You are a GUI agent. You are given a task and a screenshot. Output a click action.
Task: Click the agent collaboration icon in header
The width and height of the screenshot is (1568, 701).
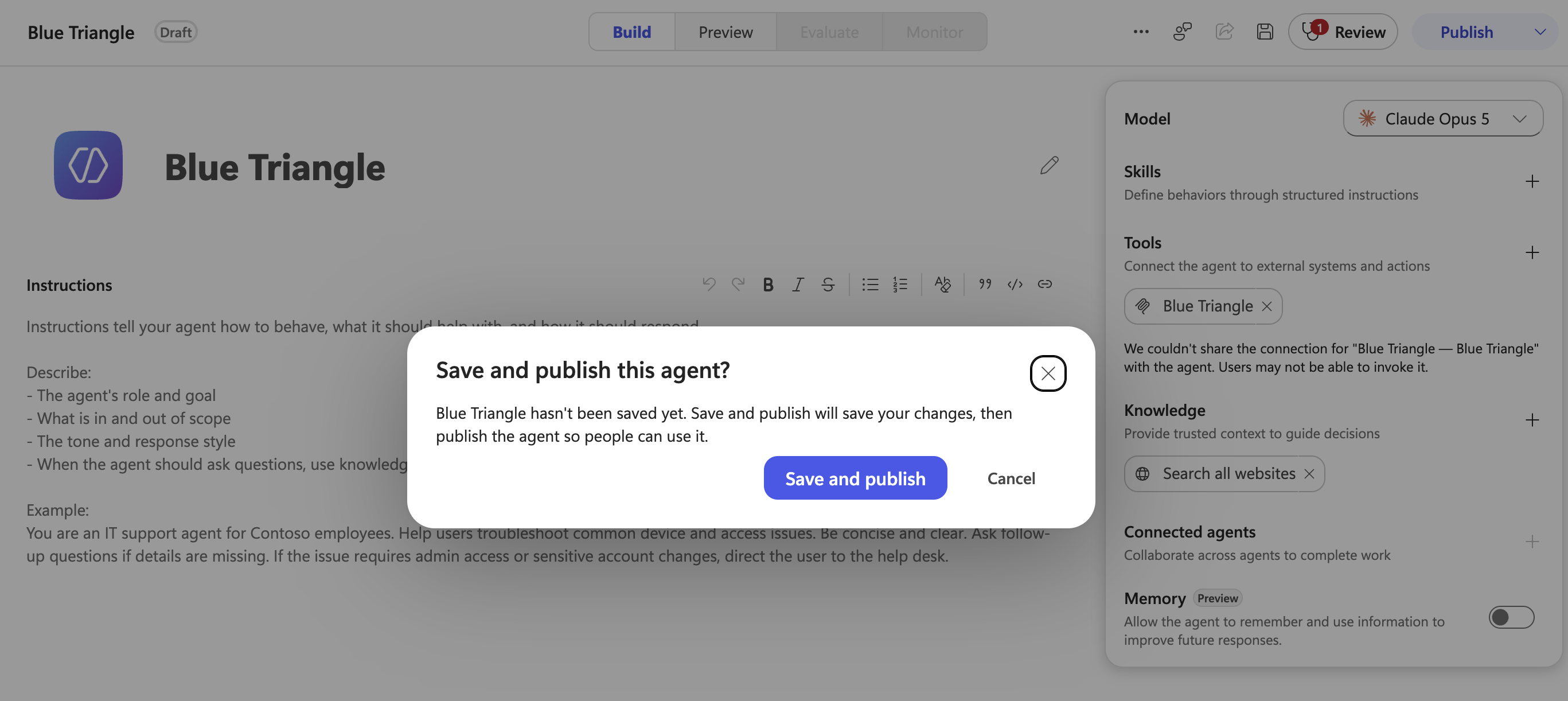(x=1182, y=32)
